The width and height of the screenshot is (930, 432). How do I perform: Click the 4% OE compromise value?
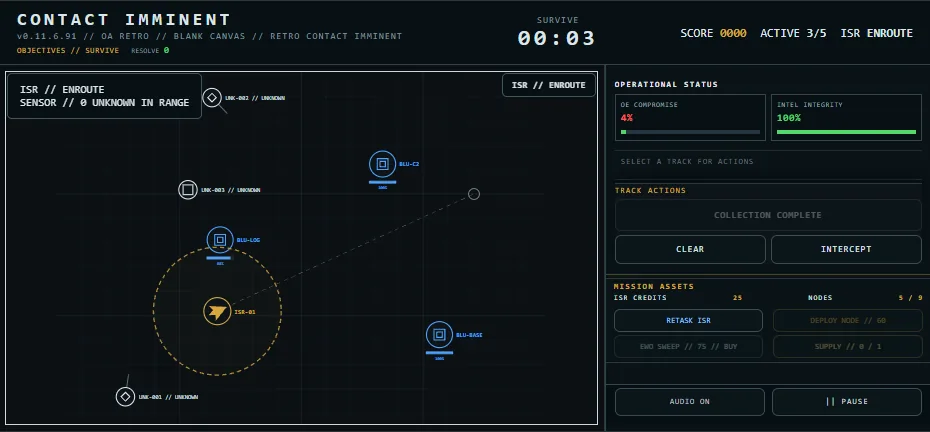coord(627,117)
